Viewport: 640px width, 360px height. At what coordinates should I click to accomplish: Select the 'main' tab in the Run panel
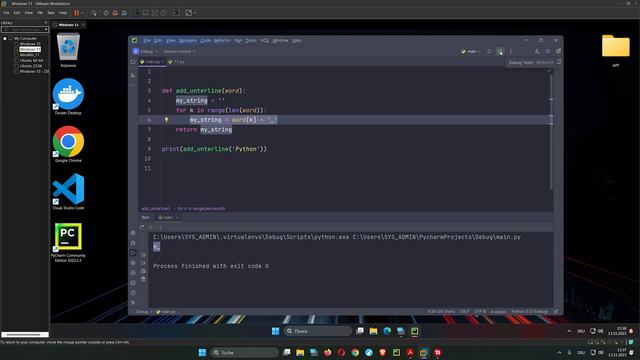click(x=168, y=218)
